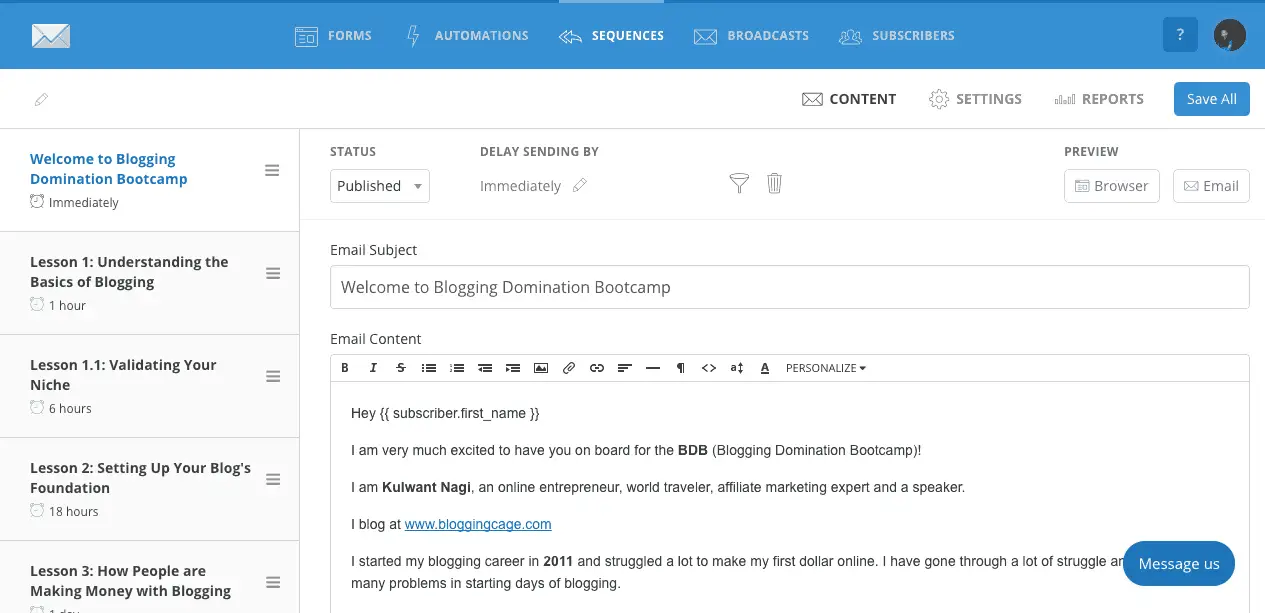Image resolution: width=1265 pixels, height=613 pixels.
Task: Switch to the REPORTS tab
Action: click(1099, 99)
